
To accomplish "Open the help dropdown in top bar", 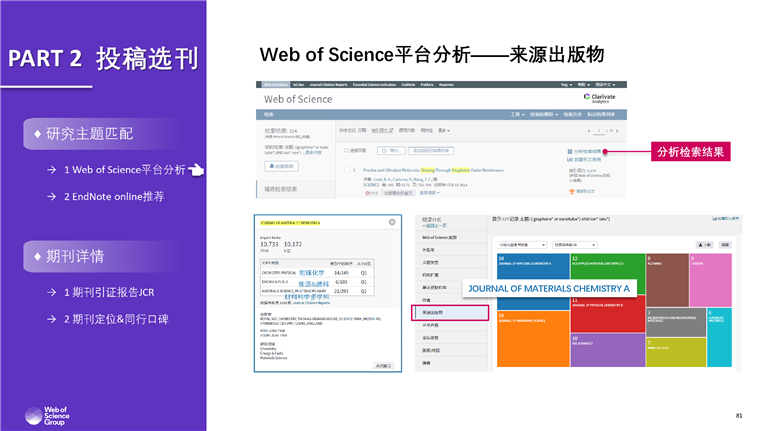I will [584, 85].
